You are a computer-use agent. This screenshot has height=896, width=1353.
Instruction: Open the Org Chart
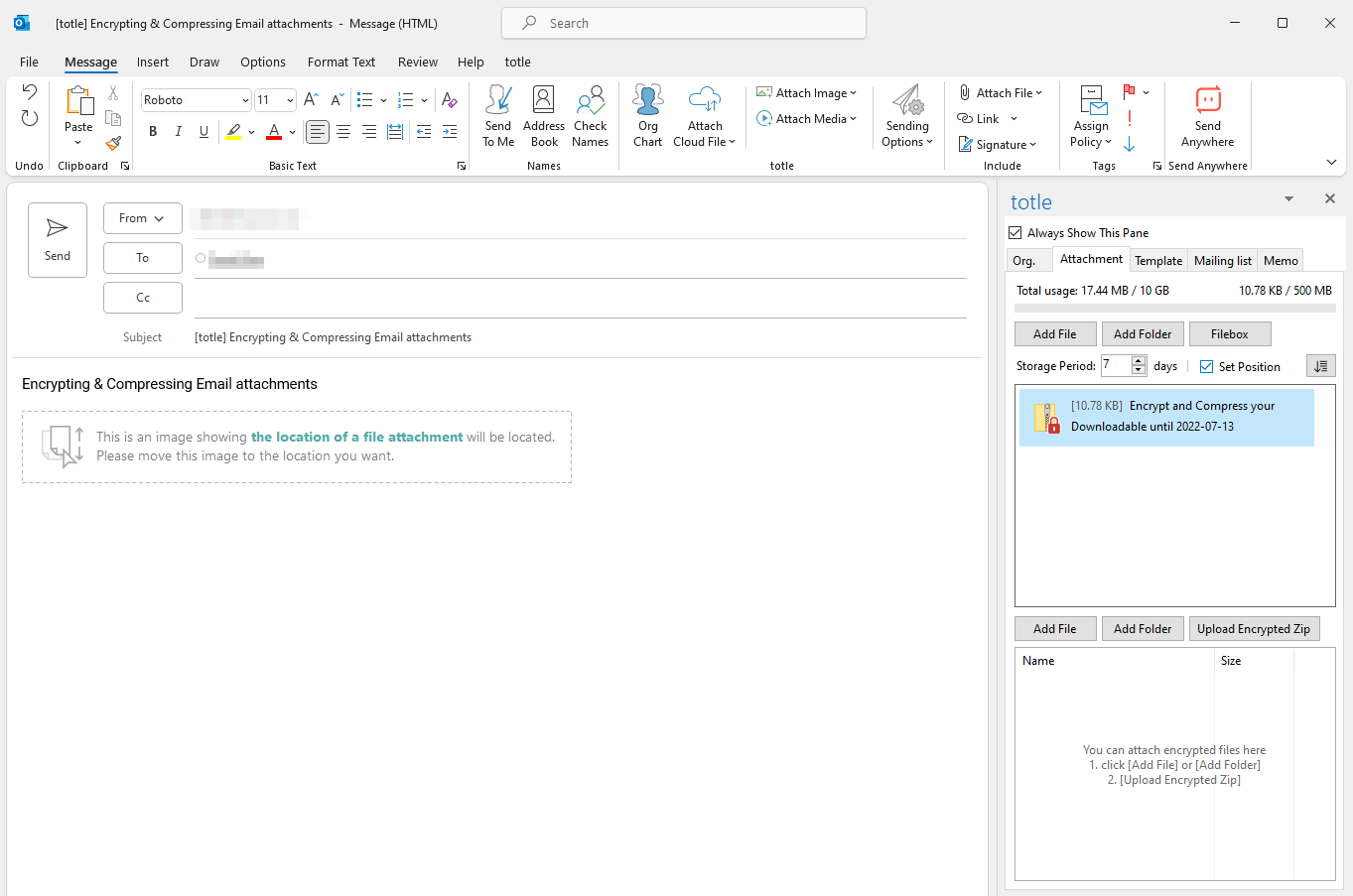(648, 116)
